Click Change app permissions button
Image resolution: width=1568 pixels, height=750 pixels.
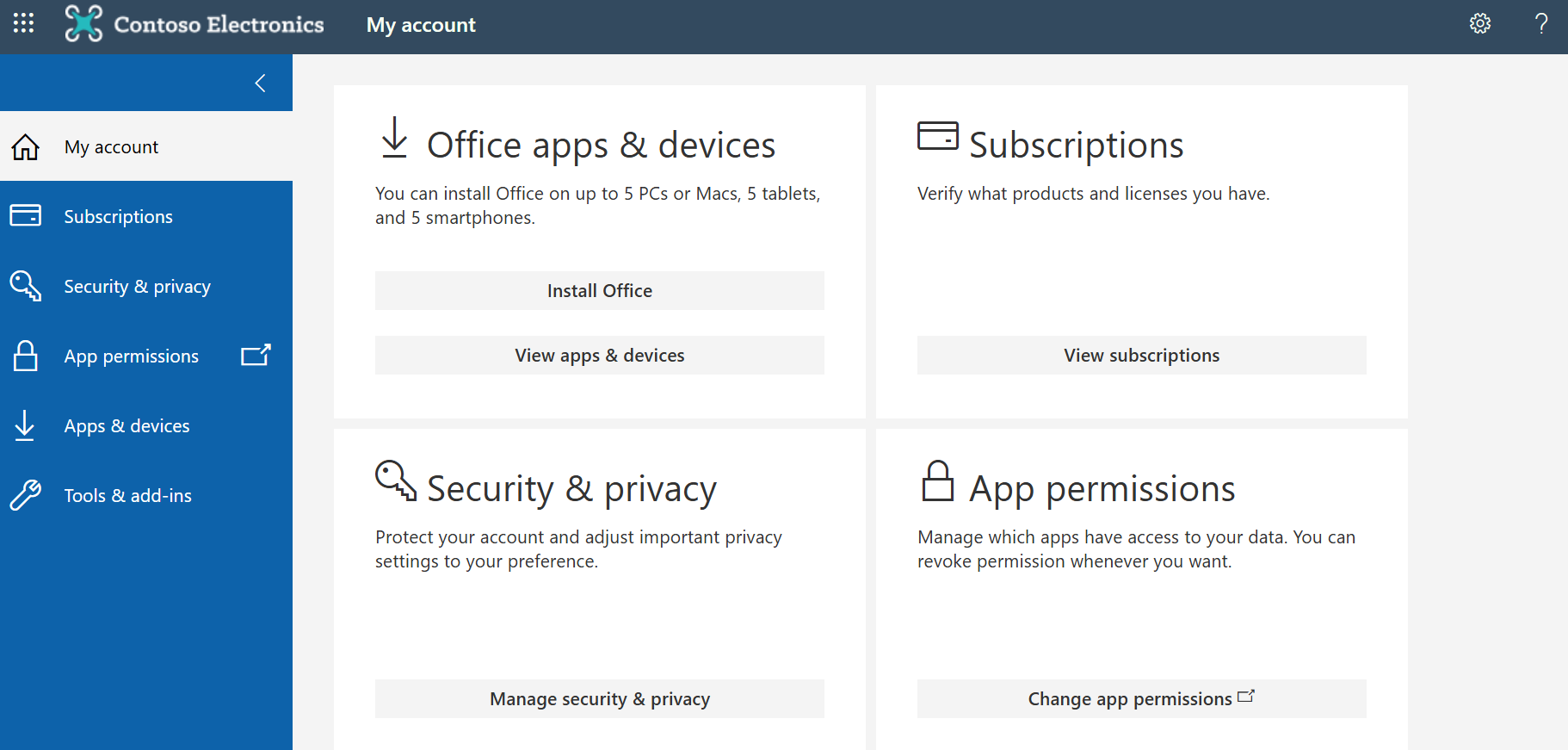tap(1142, 699)
